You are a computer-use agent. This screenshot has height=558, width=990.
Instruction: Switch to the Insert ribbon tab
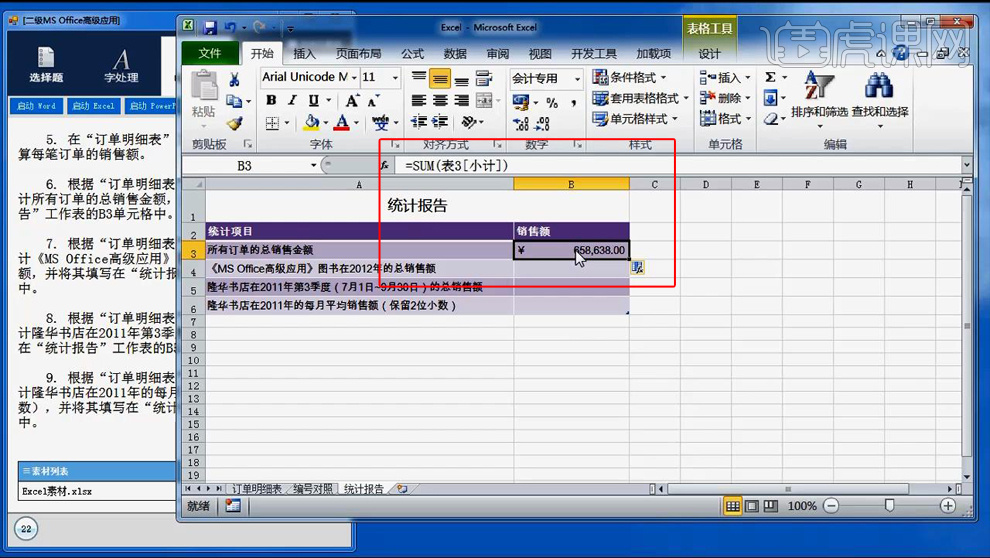pos(304,54)
